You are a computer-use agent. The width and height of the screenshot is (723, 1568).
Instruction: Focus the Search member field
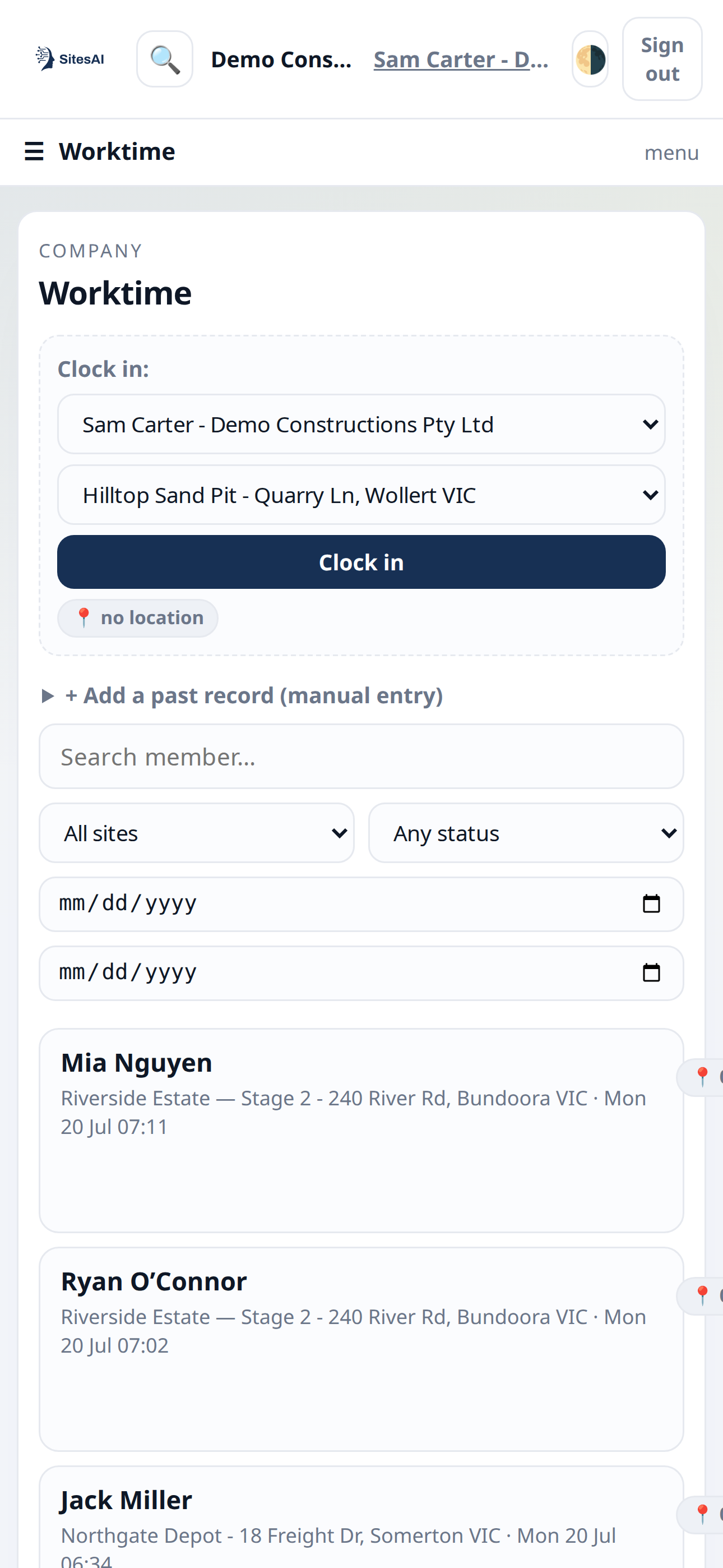point(361,757)
